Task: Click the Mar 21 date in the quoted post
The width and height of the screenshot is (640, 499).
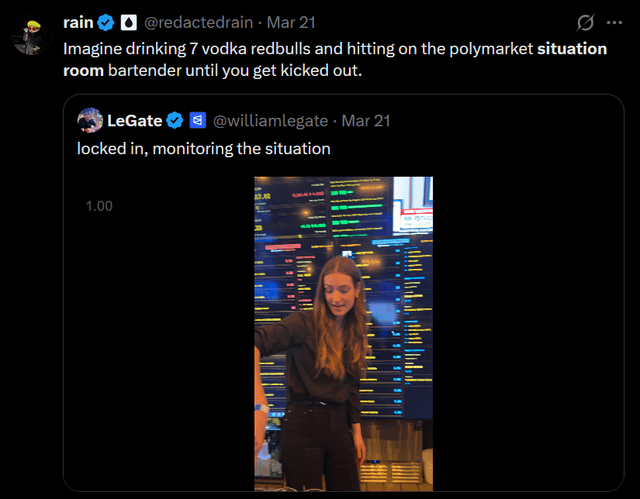Action: 366,120
